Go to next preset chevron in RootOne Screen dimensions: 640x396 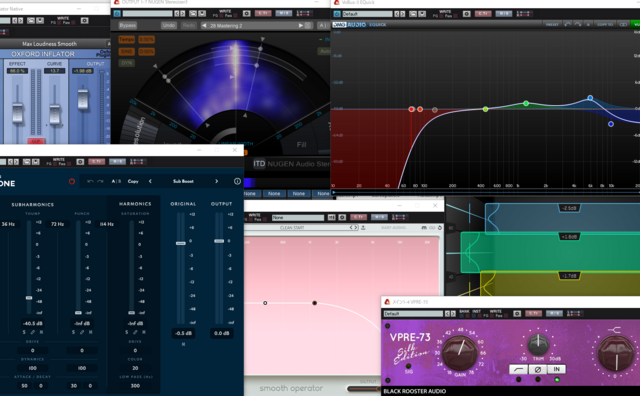[217, 181]
